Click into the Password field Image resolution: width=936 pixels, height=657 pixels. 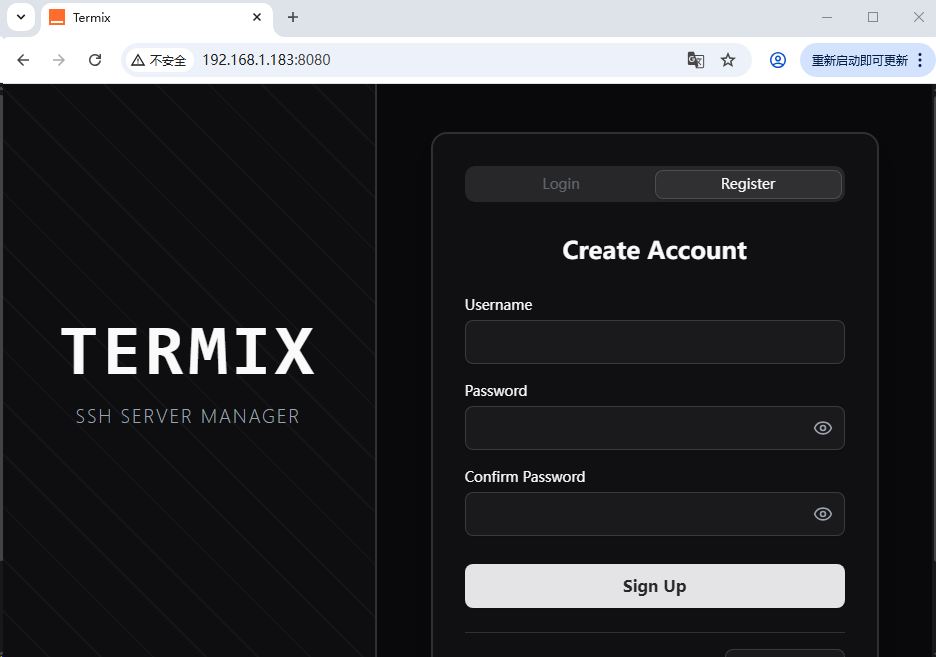pos(635,428)
